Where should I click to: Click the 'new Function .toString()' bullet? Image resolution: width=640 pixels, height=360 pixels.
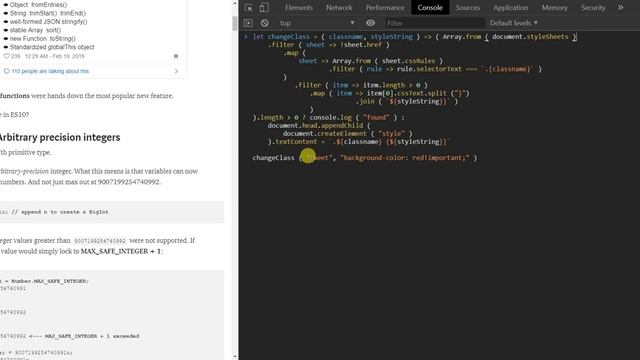point(42,38)
